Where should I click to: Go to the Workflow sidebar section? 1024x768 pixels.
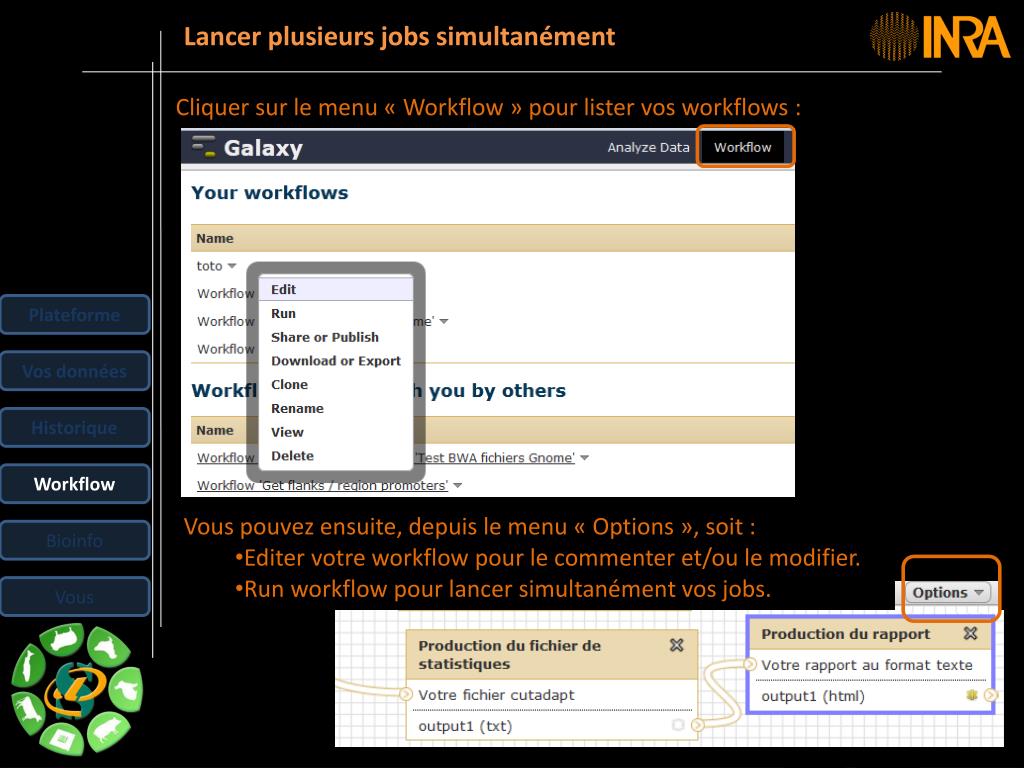tap(74, 484)
